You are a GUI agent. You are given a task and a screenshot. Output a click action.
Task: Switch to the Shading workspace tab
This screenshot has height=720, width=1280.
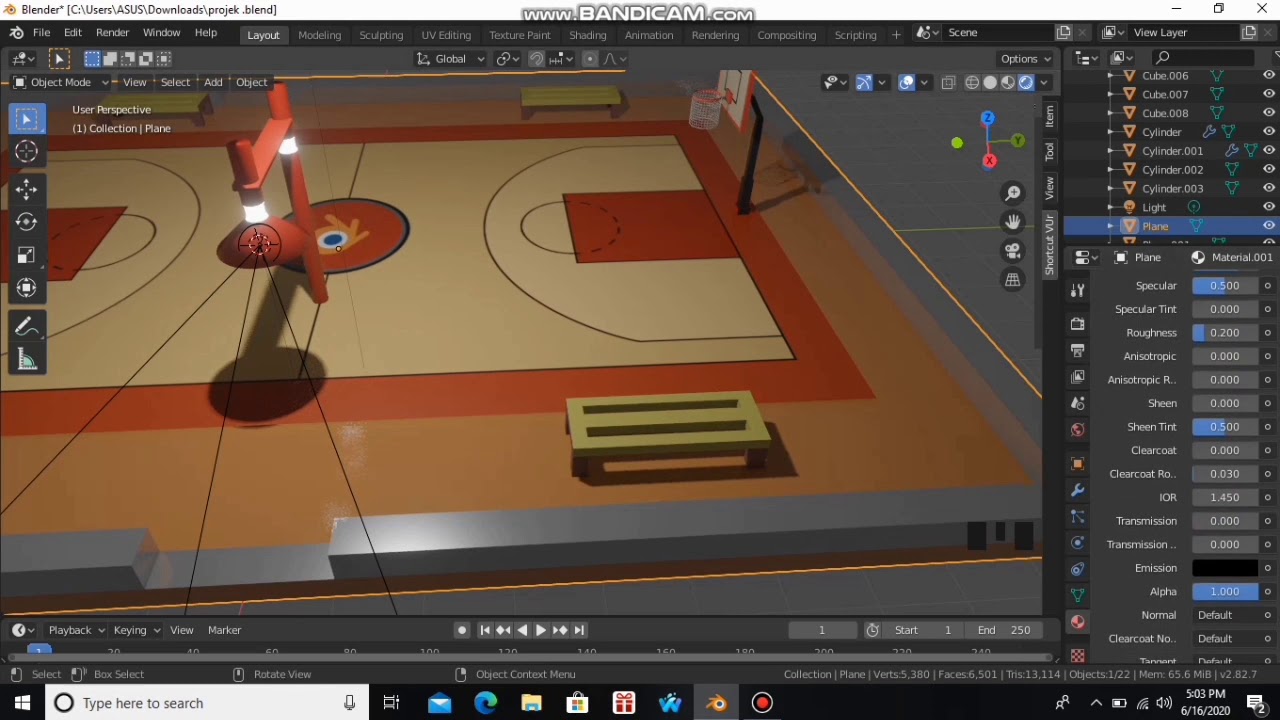[588, 35]
